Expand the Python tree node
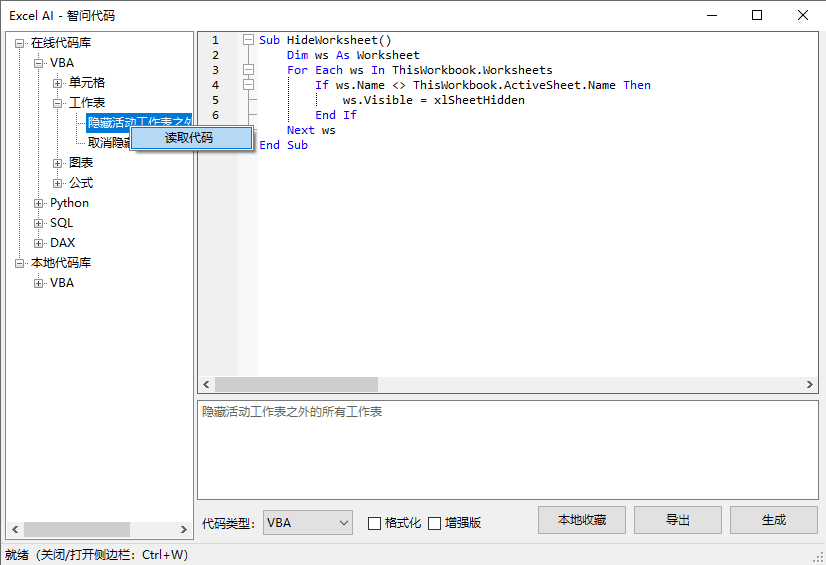 click(38, 203)
